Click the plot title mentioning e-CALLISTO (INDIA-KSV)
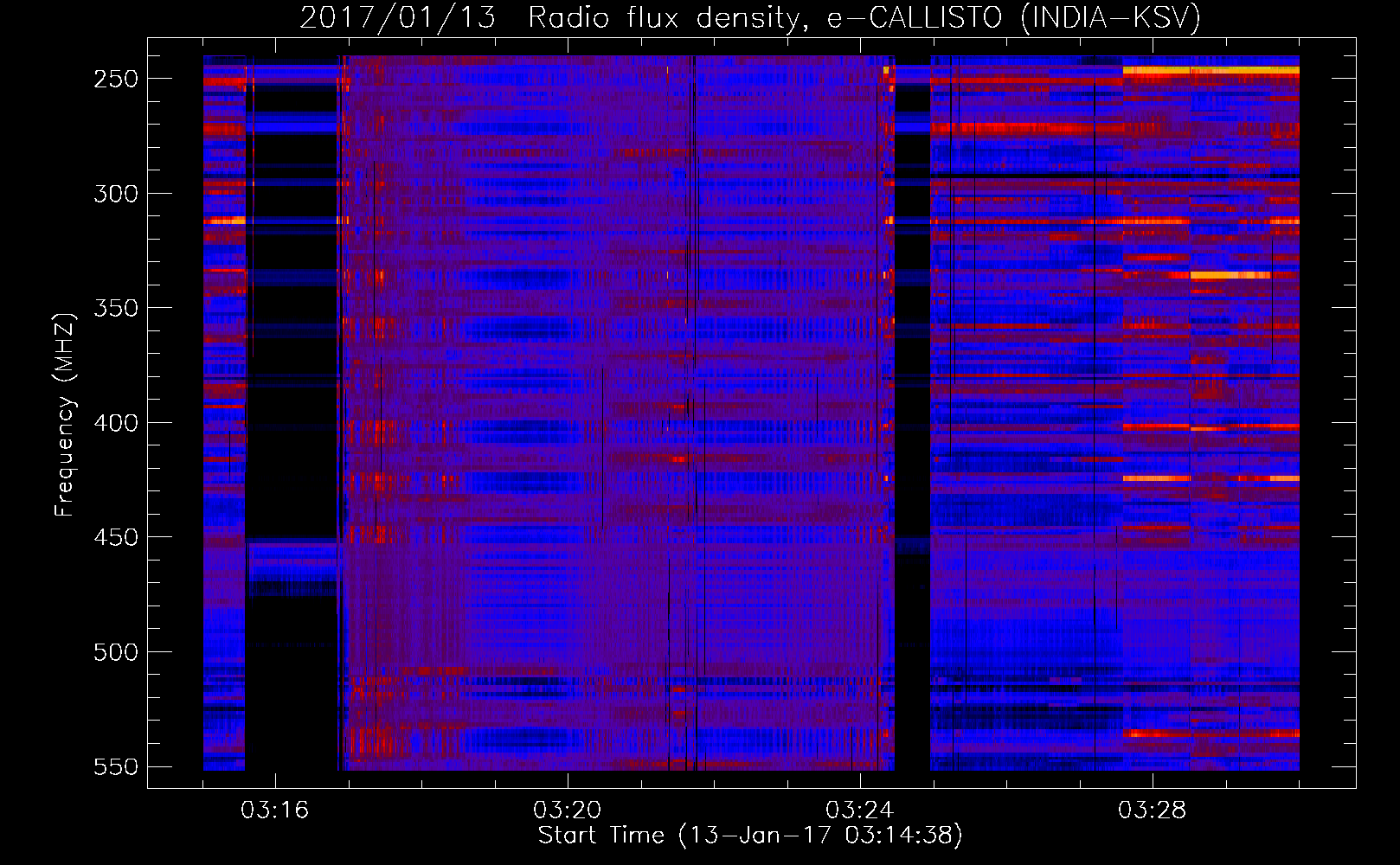The image size is (1400, 865). (x=750, y=17)
